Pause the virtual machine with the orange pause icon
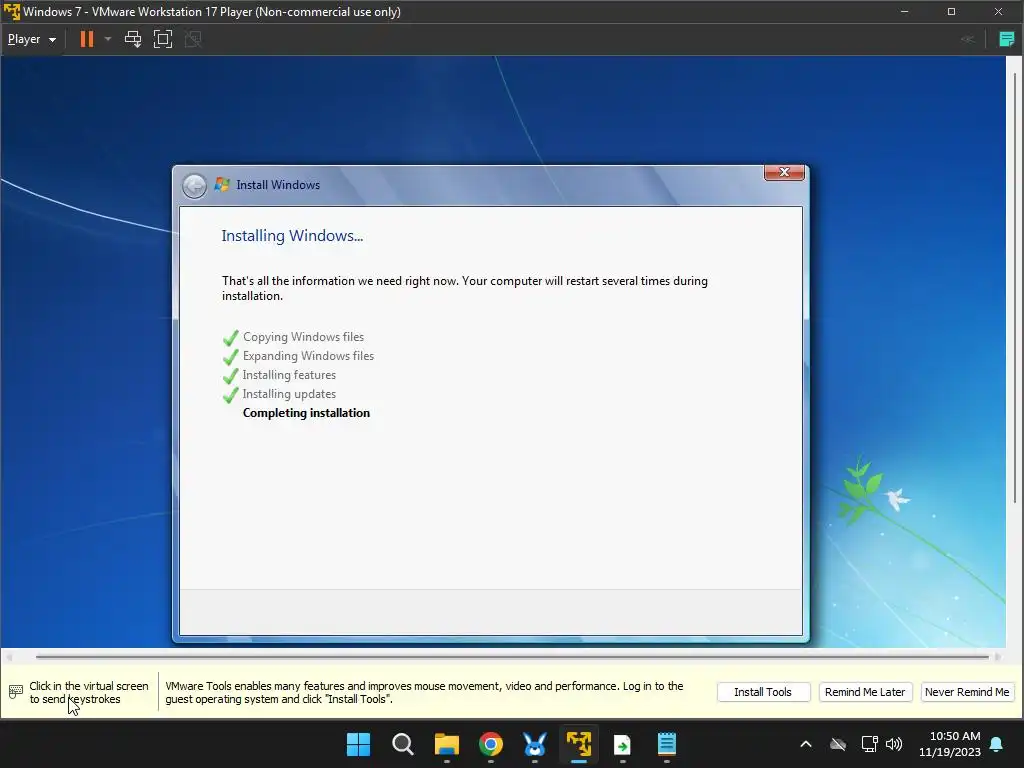Image resolution: width=1024 pixels, height=768 pixels. tap(86, 39)
